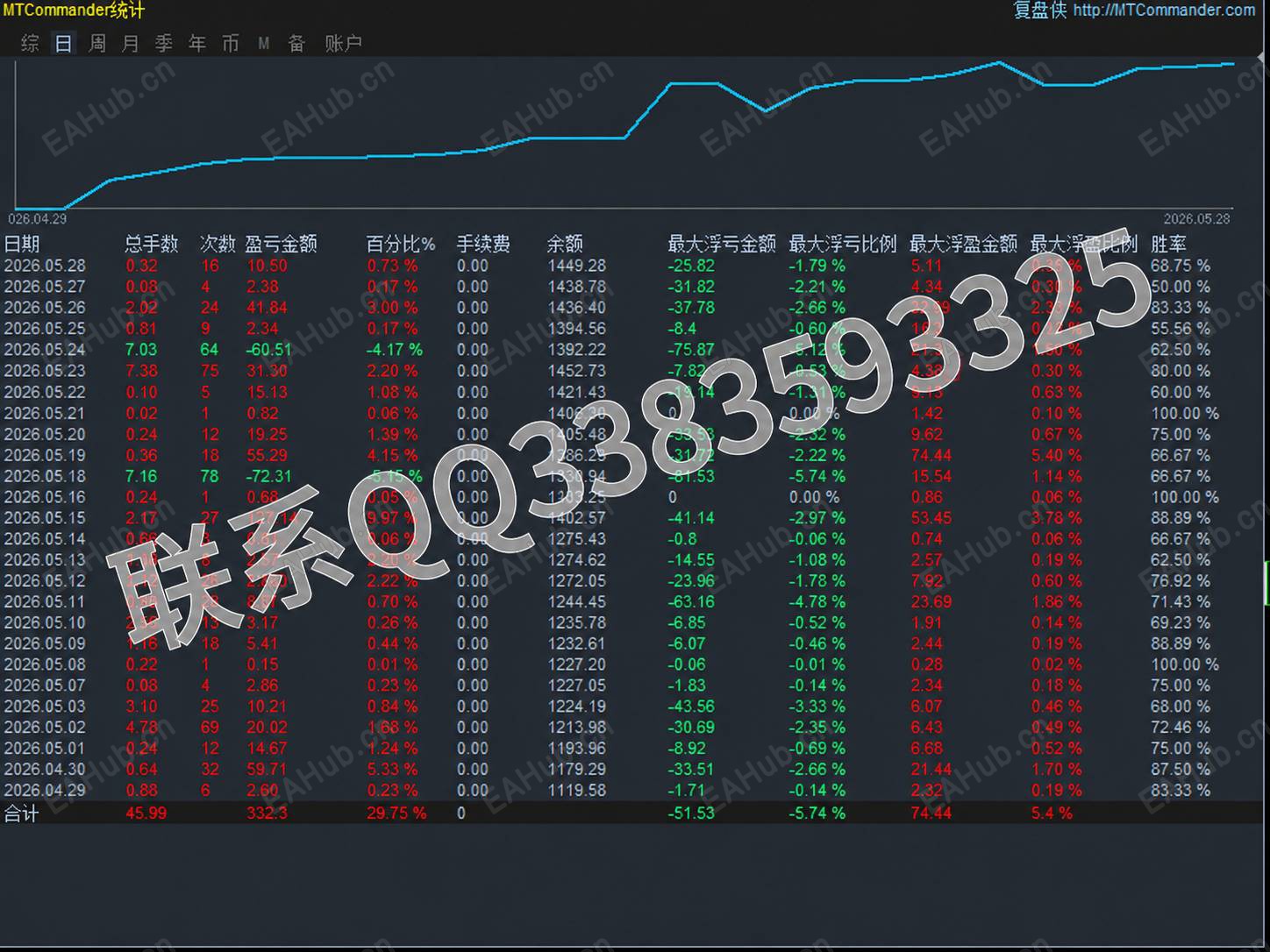Open the 月 monthly statistics tab
Screen dimensions: 1270x952
131,43
